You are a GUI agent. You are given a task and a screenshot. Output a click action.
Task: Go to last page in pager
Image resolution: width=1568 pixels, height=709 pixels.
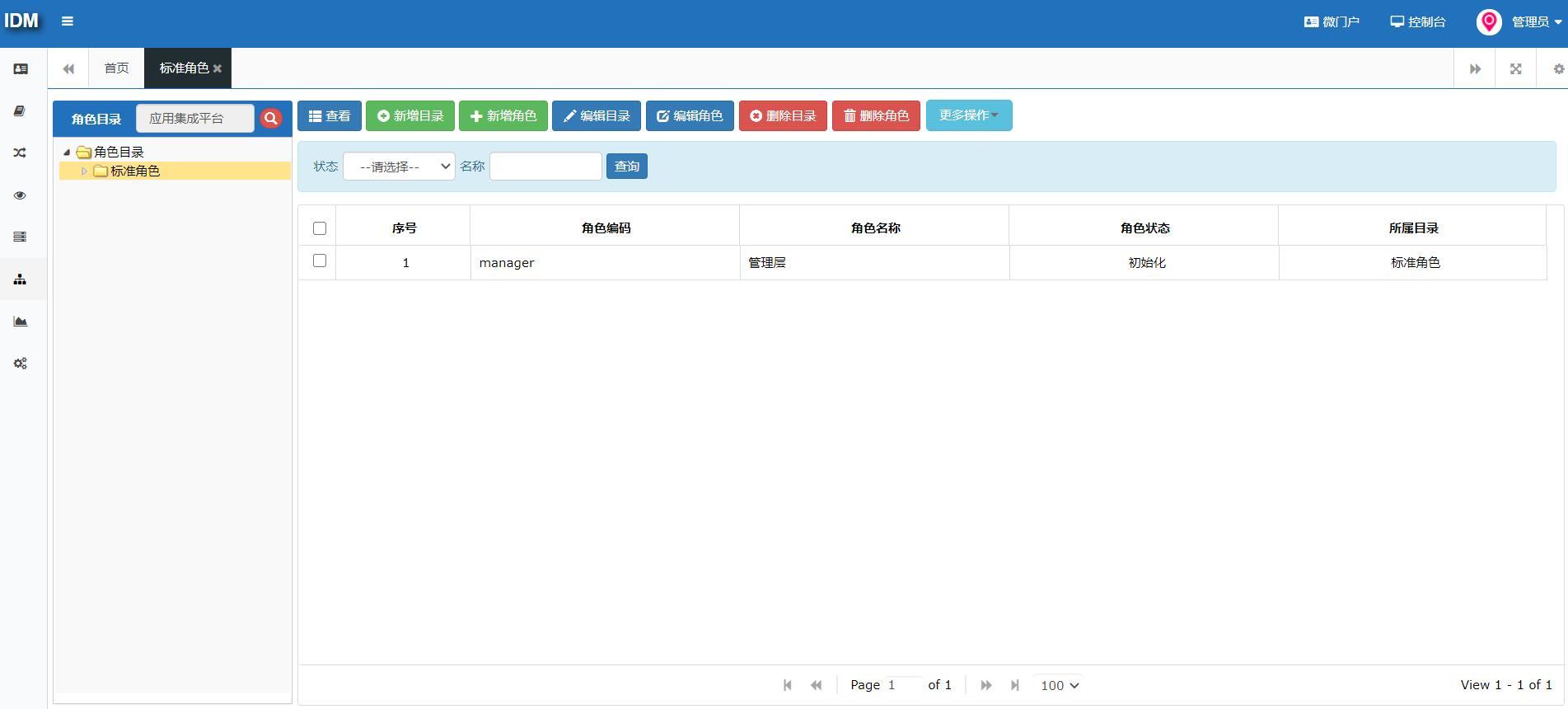(x=1015, y=685)
